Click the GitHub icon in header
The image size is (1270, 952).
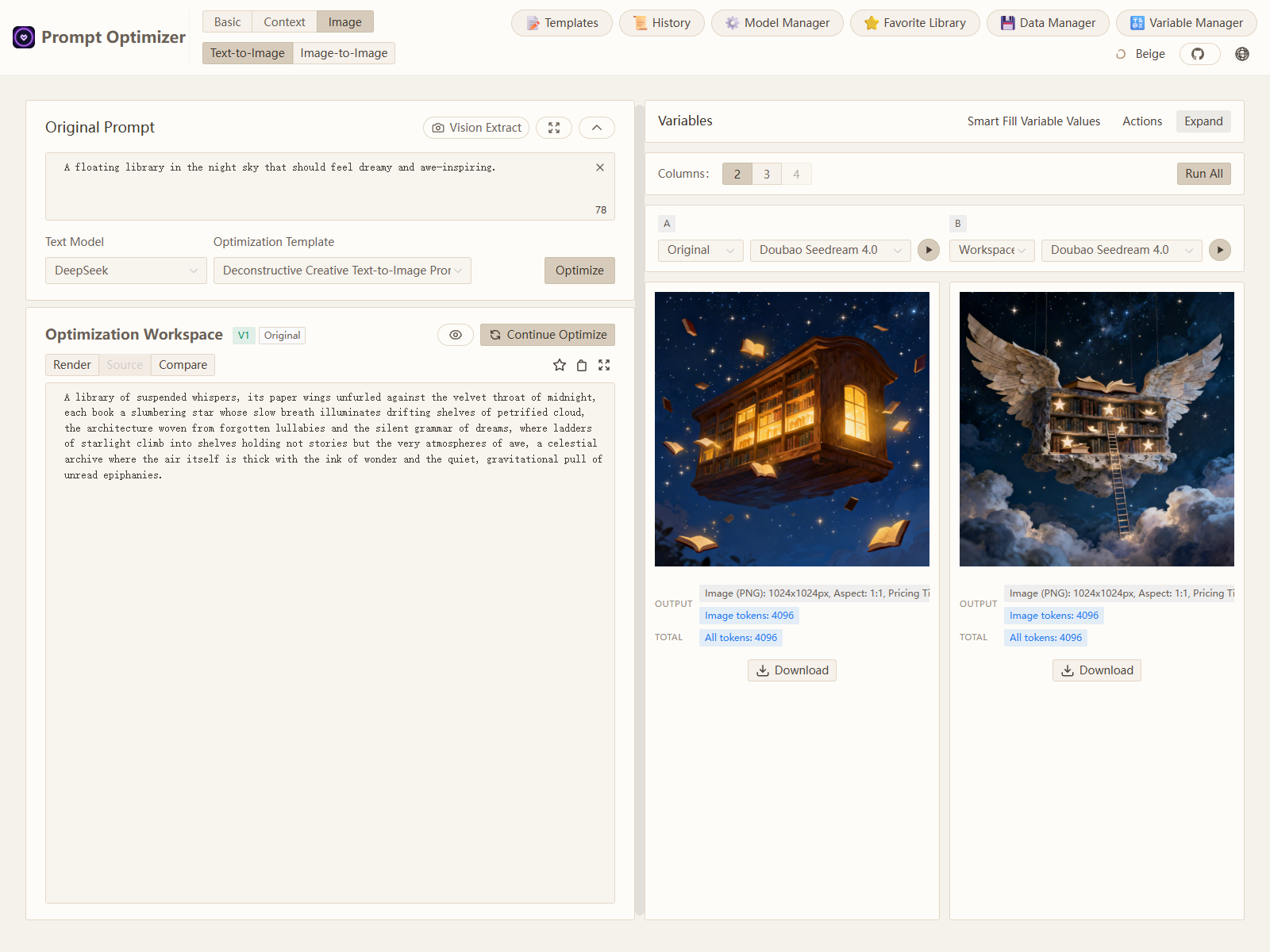point(1199,54)
